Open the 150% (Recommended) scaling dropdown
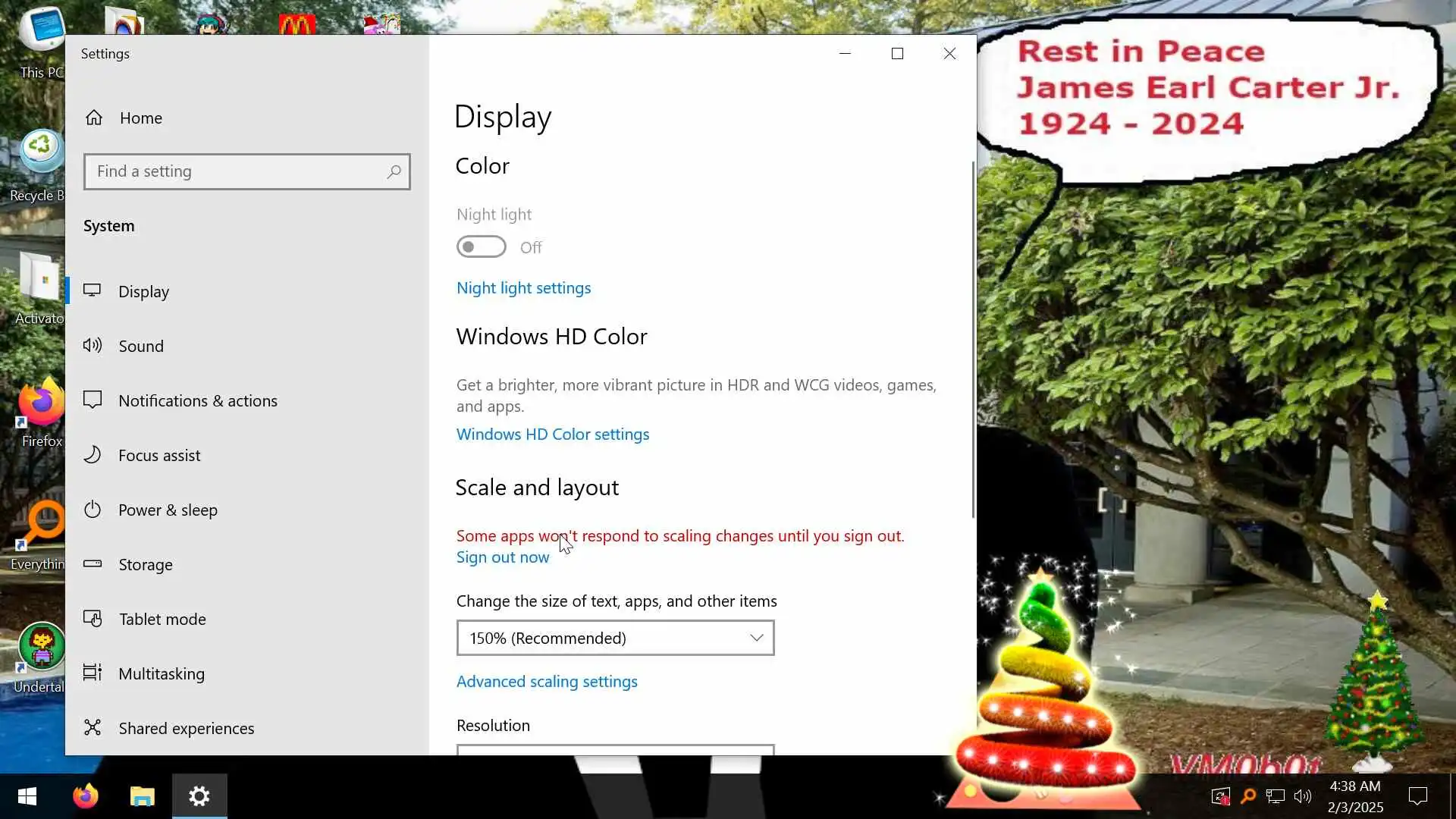 615,638
